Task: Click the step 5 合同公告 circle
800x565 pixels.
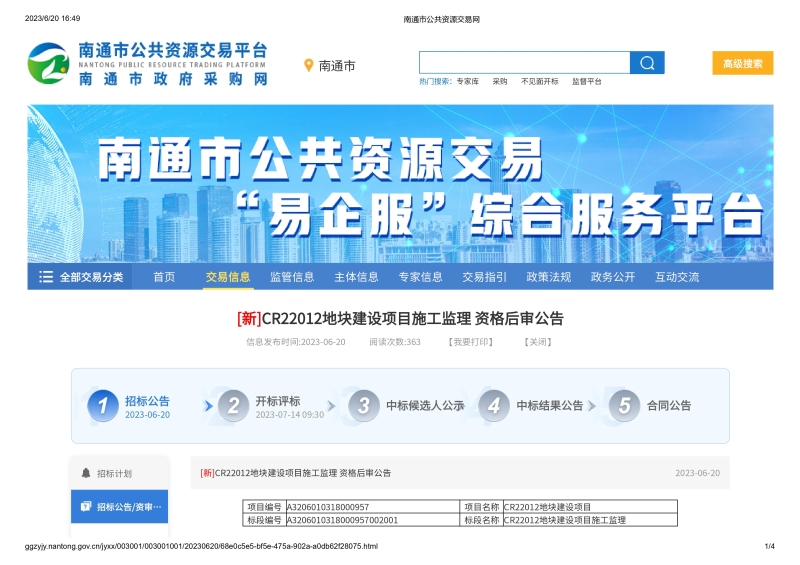Action: pyautogui.click(x=624, y=405)
